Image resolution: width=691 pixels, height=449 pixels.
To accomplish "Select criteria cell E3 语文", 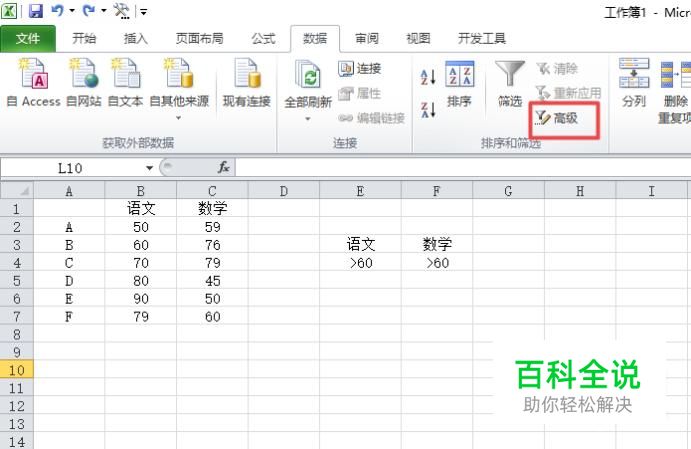I will point(360,245).
